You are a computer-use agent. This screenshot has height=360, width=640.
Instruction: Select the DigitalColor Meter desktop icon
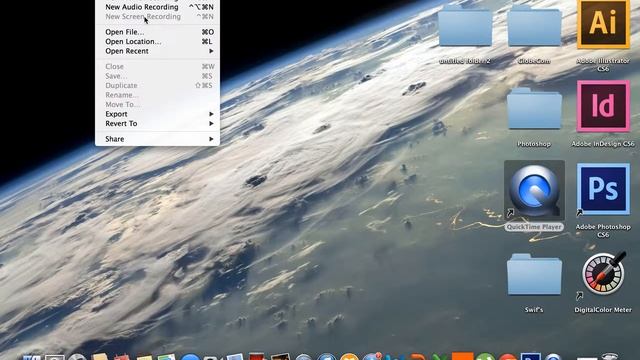[603, 273]
